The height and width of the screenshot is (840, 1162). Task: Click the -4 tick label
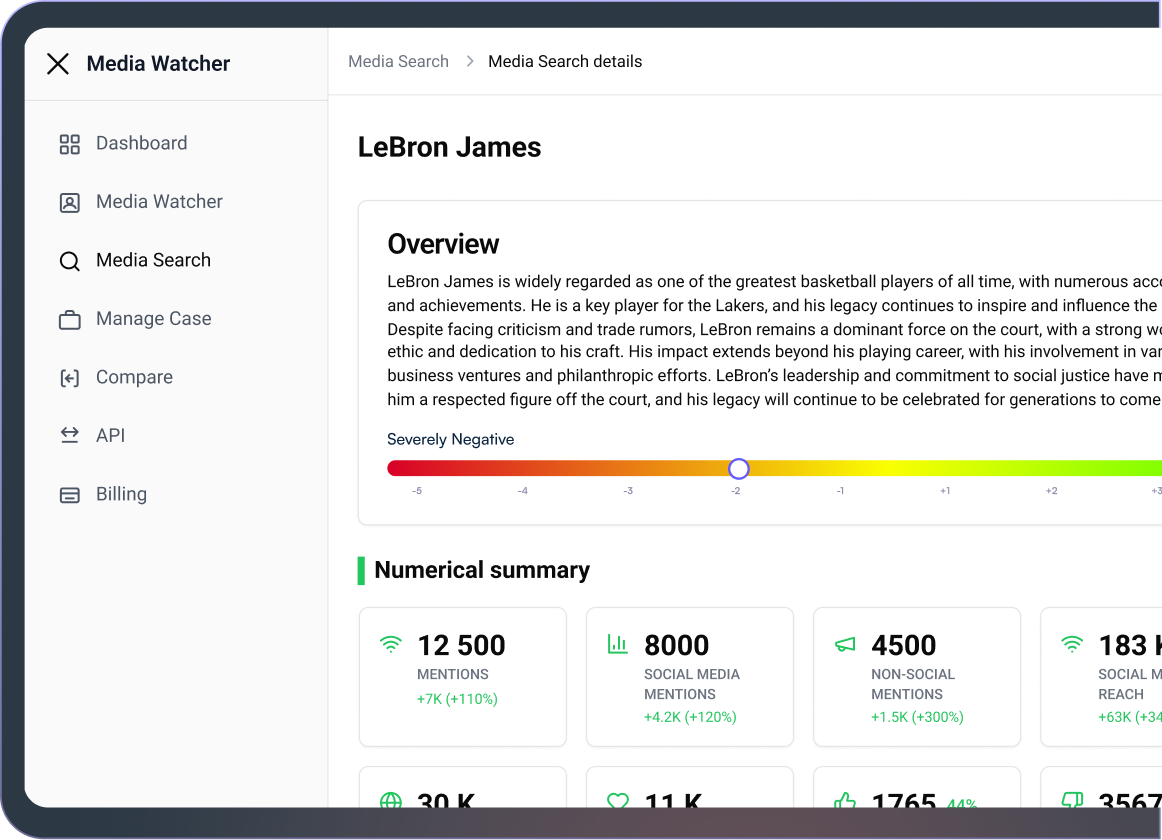pyautogui.click(x=522, y=491)
